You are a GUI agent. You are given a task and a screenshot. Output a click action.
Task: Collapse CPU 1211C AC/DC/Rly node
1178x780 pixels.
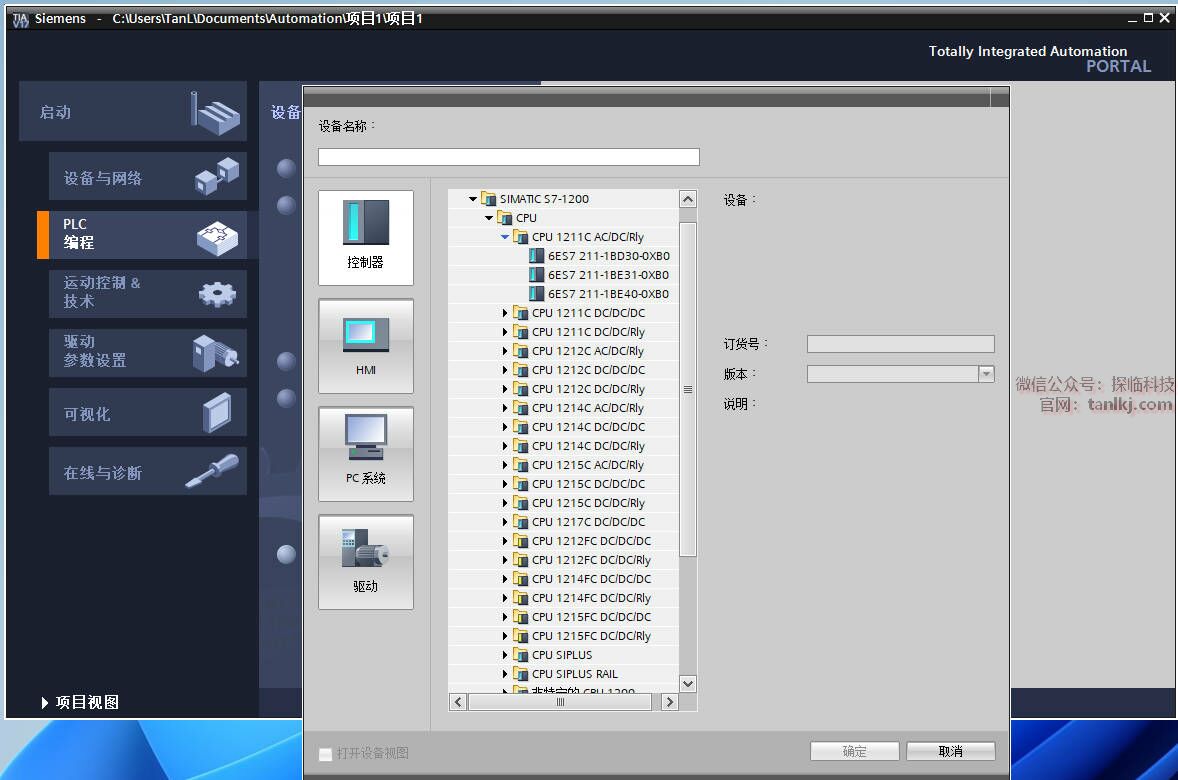(505, 237)
